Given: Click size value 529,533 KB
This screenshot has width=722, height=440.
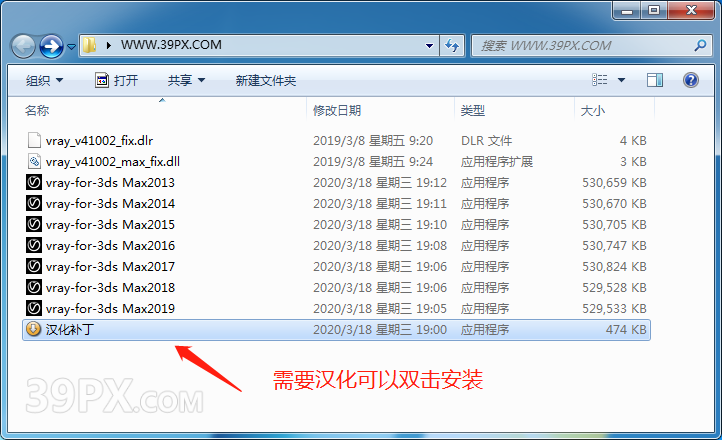Looking at the screenshot, I should pyautogui.click(x=614, y=308).
